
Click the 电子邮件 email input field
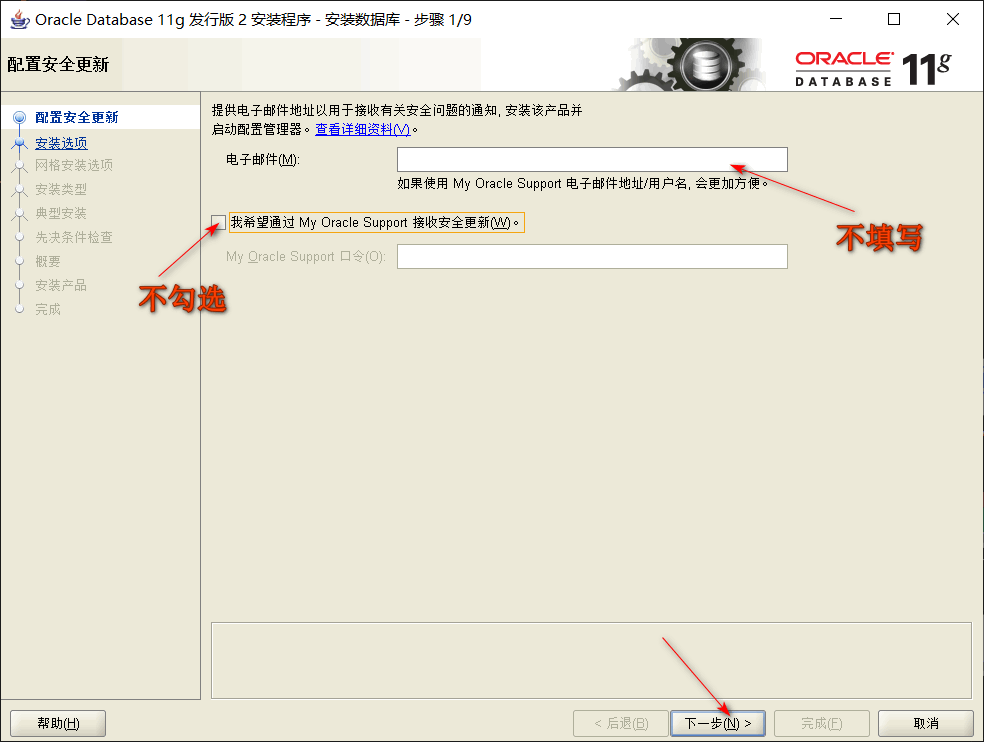[x=592, y=159]
